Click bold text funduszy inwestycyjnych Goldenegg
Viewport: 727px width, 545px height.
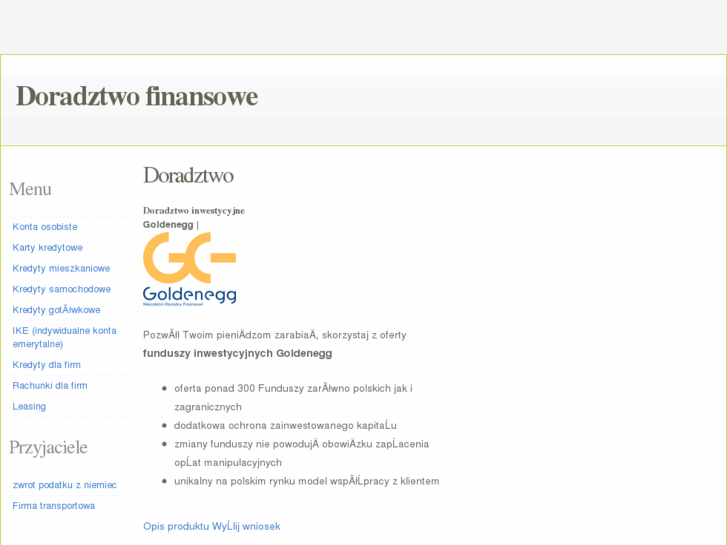[237, 353]
